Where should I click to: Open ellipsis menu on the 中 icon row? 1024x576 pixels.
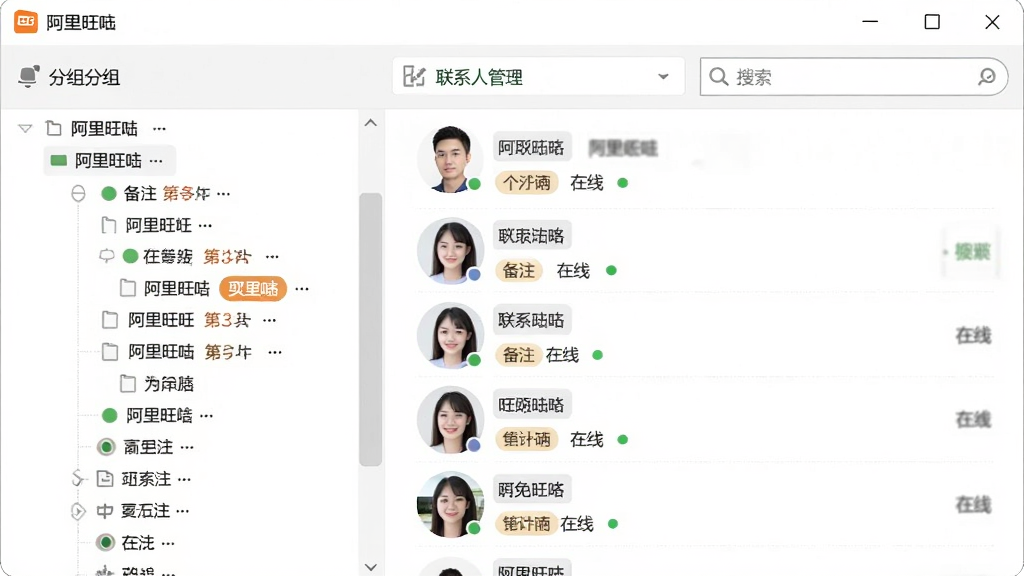(x=183, y=511)
